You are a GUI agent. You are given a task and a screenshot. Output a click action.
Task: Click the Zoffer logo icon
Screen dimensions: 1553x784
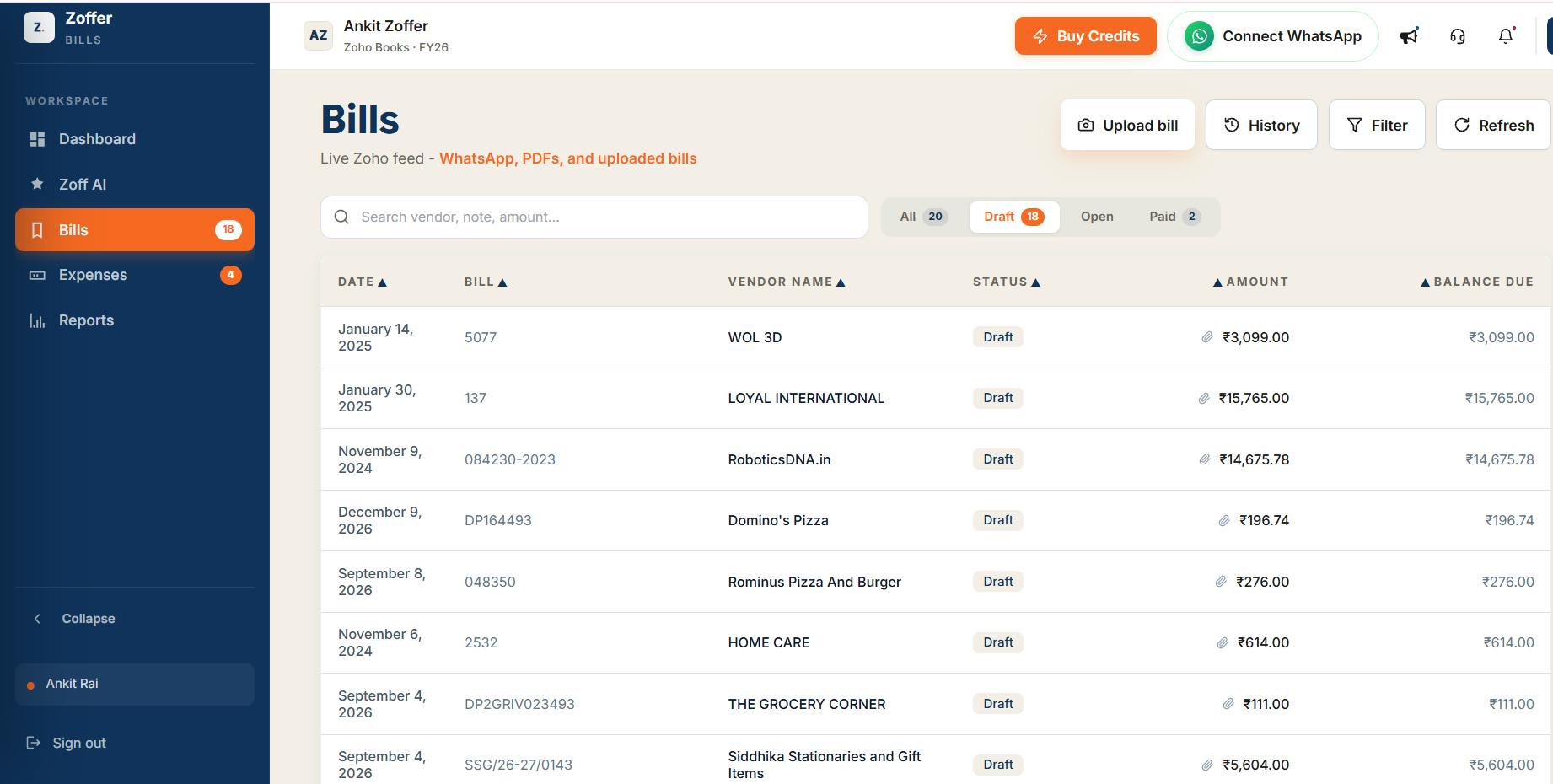pos(39,27)
